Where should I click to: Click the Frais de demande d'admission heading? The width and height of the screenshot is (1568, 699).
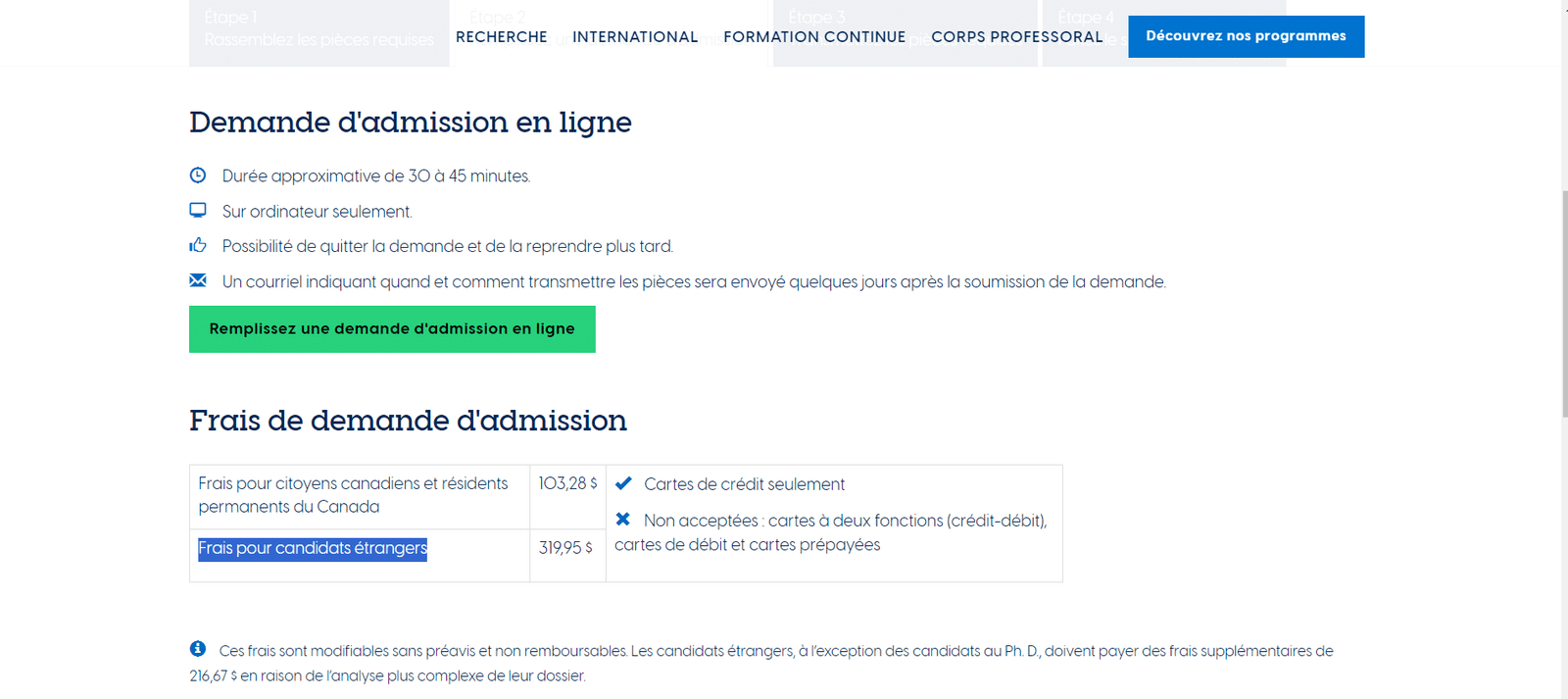(x=408, y=421)
